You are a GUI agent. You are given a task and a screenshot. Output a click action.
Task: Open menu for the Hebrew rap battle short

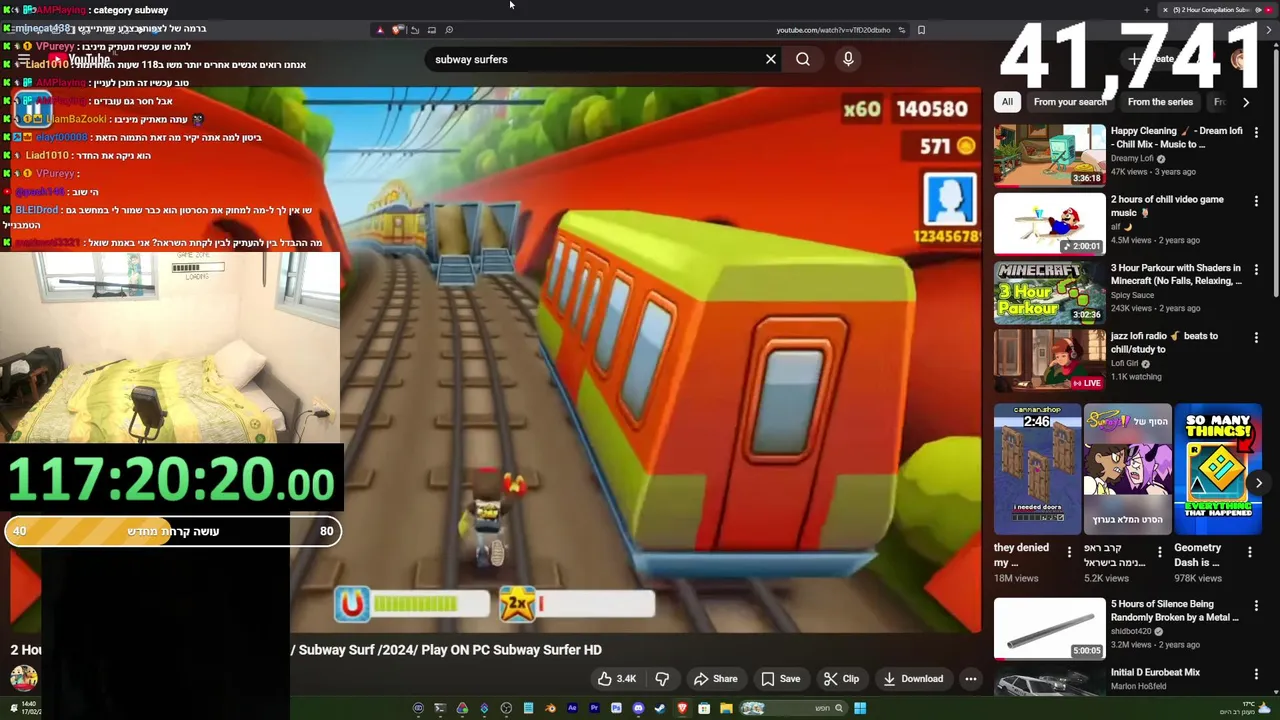coord(1160,552)
